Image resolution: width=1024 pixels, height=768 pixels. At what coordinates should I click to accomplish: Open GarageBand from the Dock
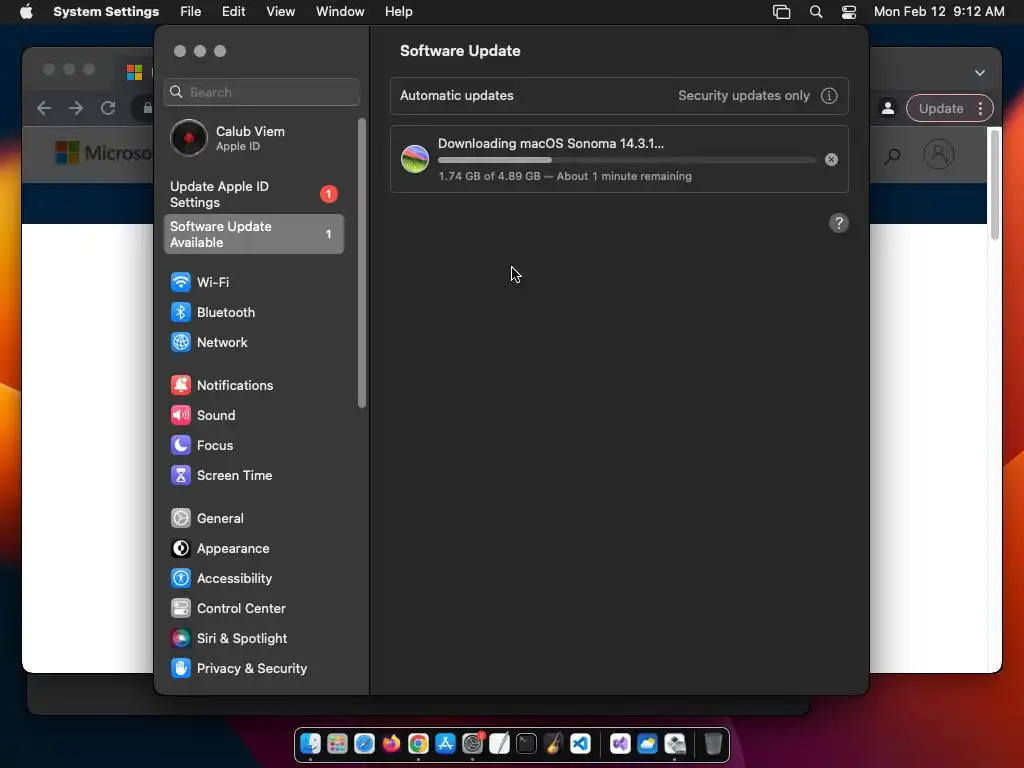(x=553, y=744)
